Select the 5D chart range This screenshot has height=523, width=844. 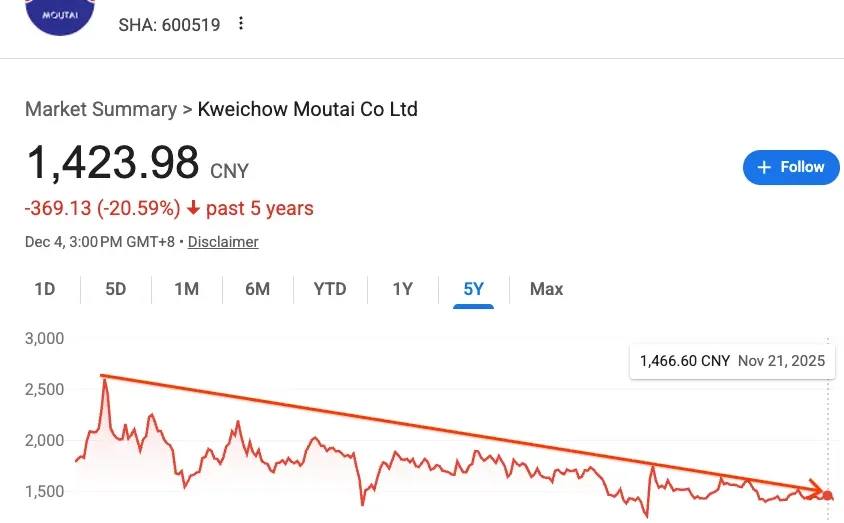click(116, 289)
